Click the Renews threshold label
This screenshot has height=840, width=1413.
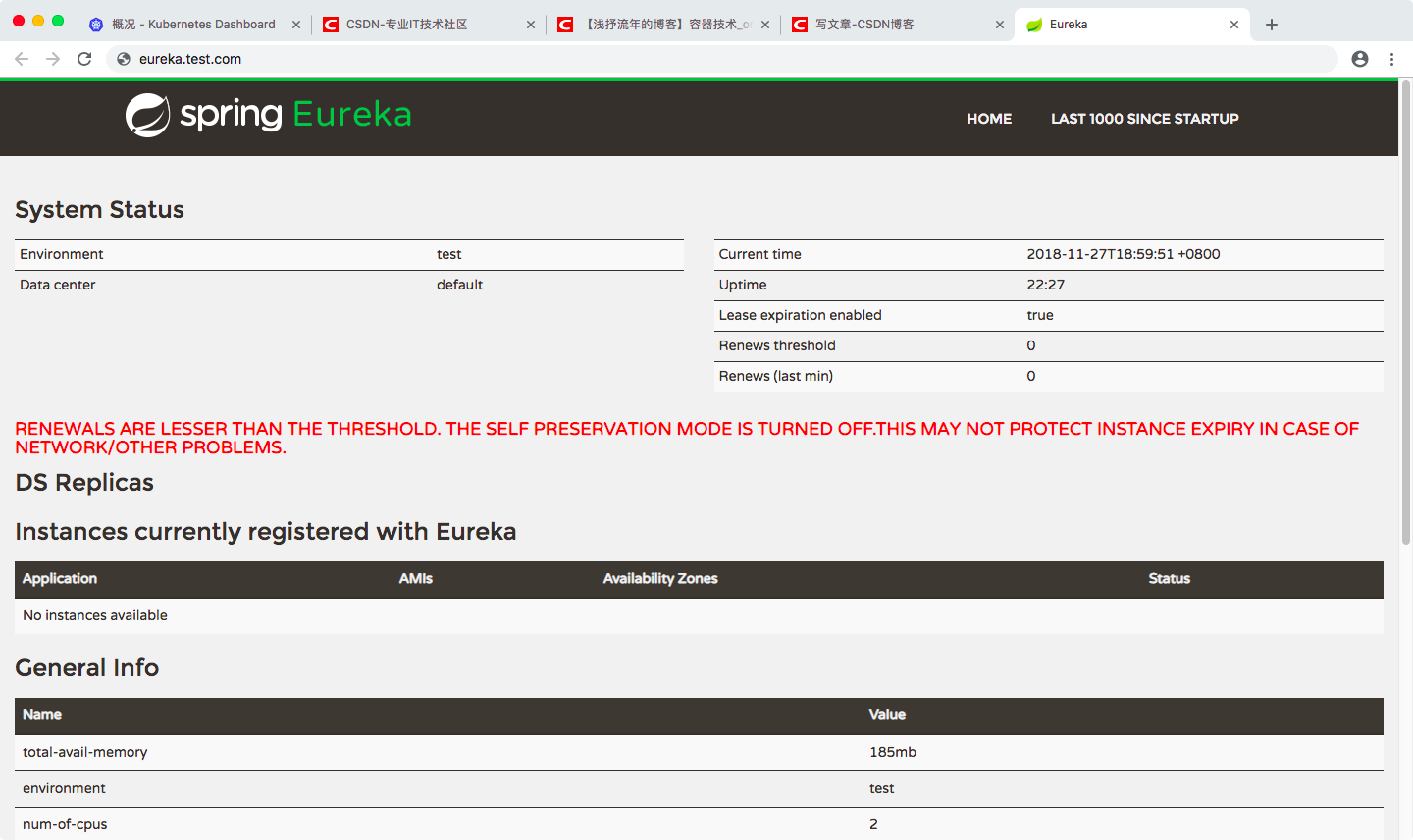(x=777, y=345)
